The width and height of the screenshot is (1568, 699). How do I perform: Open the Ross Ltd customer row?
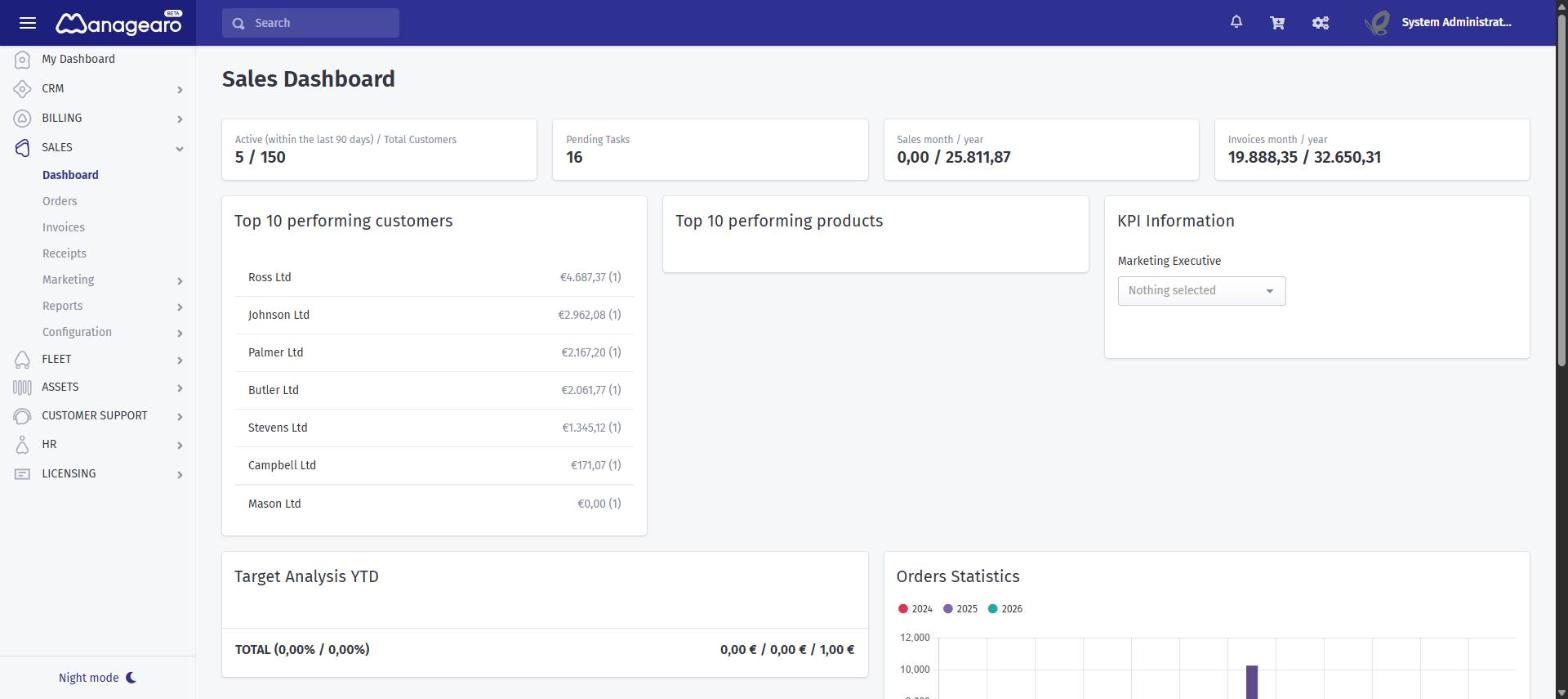[434, 278]
